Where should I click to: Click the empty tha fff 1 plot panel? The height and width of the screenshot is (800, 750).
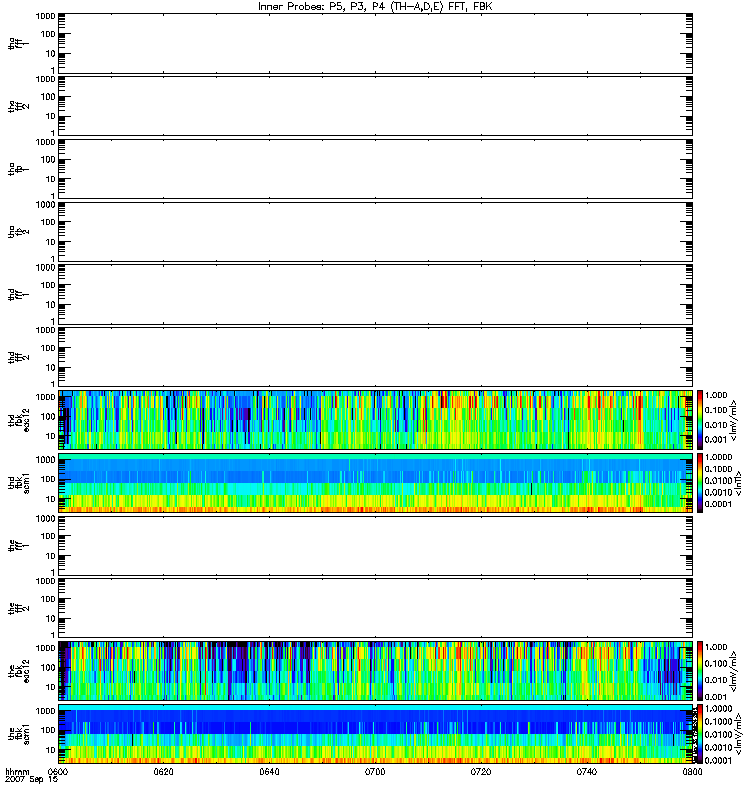point(376,43)
